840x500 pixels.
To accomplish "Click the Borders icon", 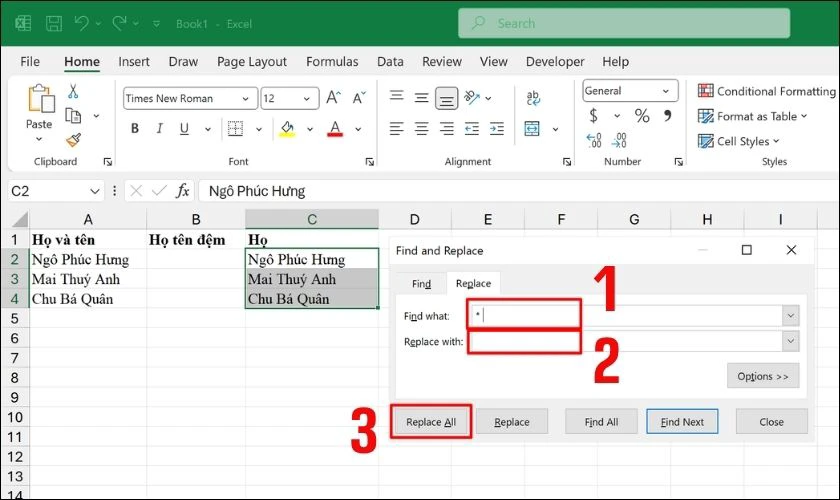I will pyautogui.click(x=235, y=129).
